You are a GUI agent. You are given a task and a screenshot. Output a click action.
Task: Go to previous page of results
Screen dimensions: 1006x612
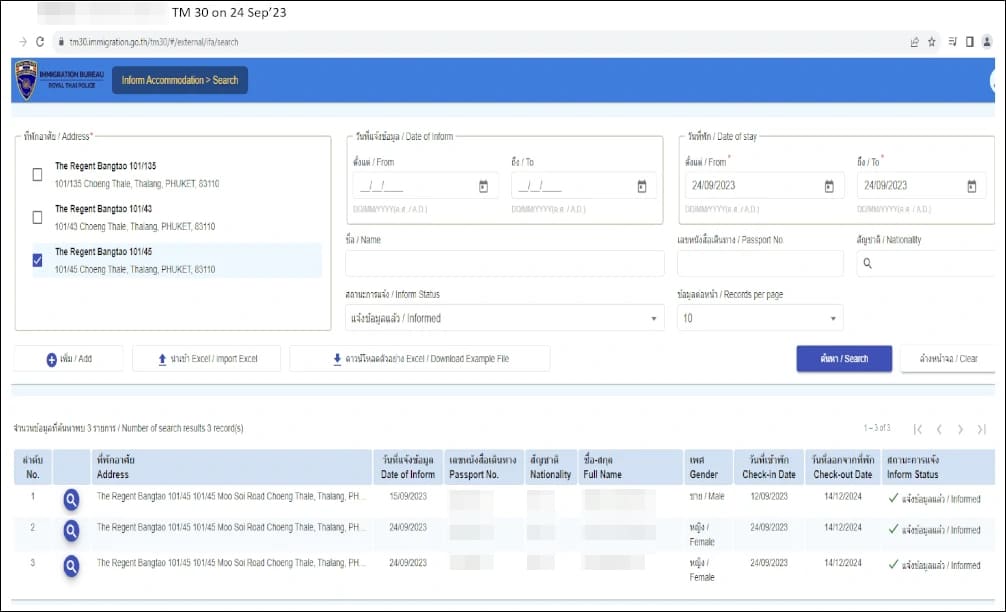point(939,429)
